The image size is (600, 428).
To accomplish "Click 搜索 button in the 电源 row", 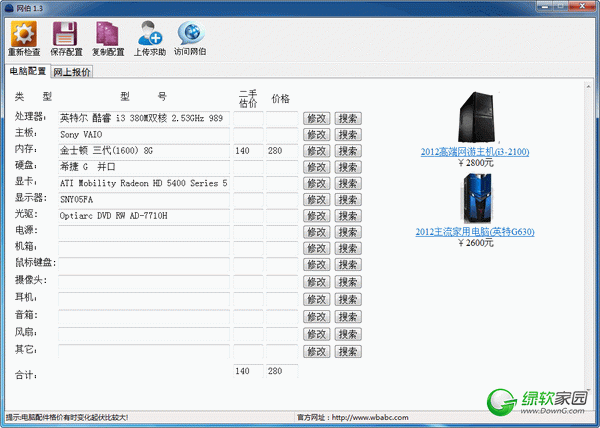I will [348, 232].
